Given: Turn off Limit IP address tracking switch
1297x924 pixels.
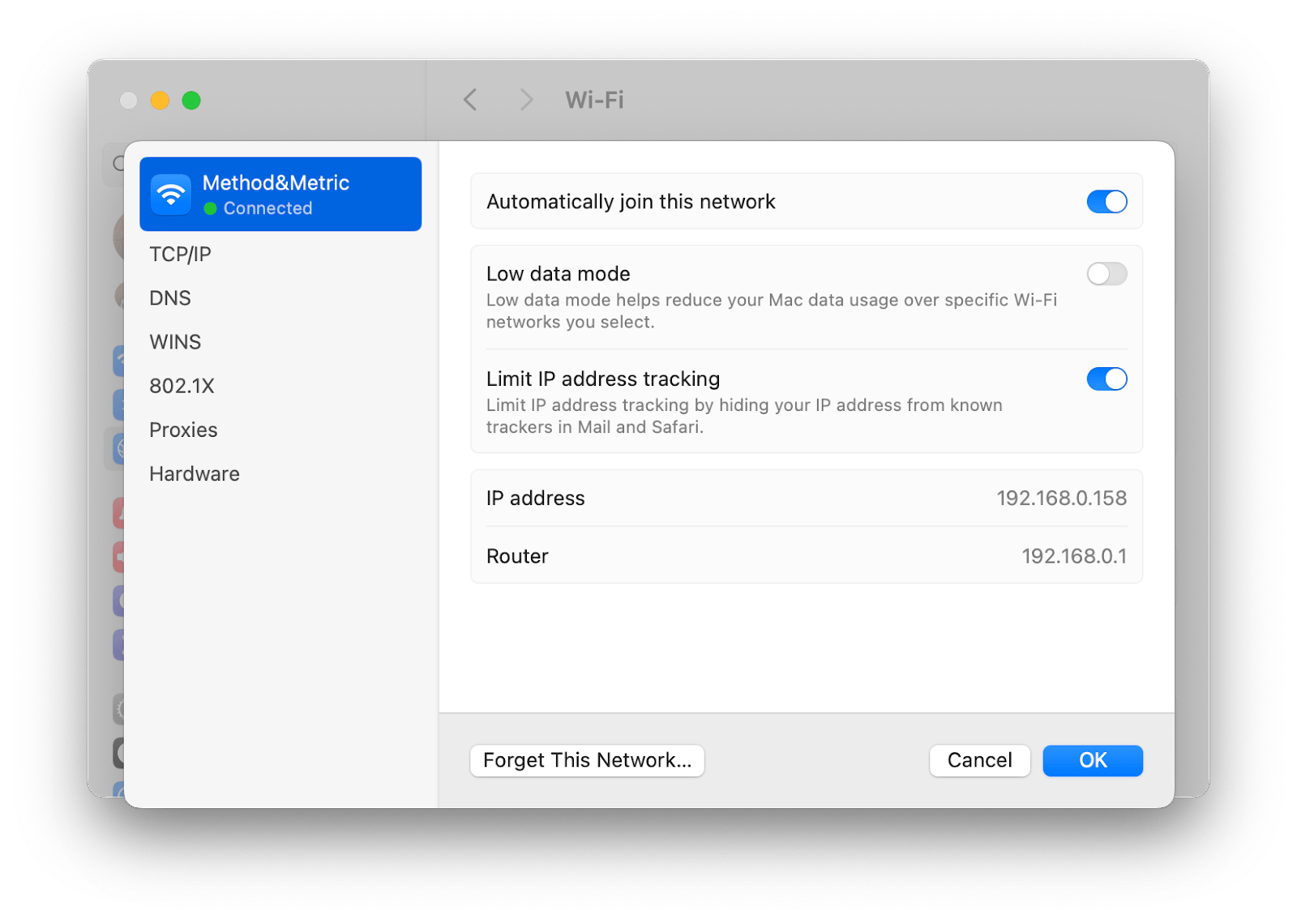Looking at the screenshot, I should [x=1107, y=379].
